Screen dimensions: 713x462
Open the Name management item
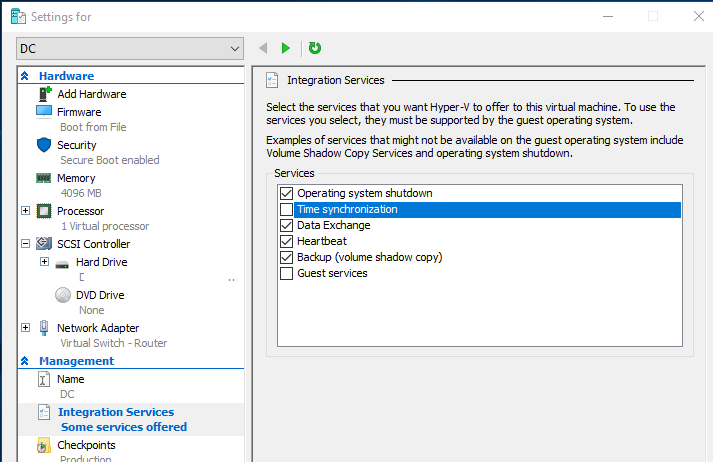click(x=70, y=379)
